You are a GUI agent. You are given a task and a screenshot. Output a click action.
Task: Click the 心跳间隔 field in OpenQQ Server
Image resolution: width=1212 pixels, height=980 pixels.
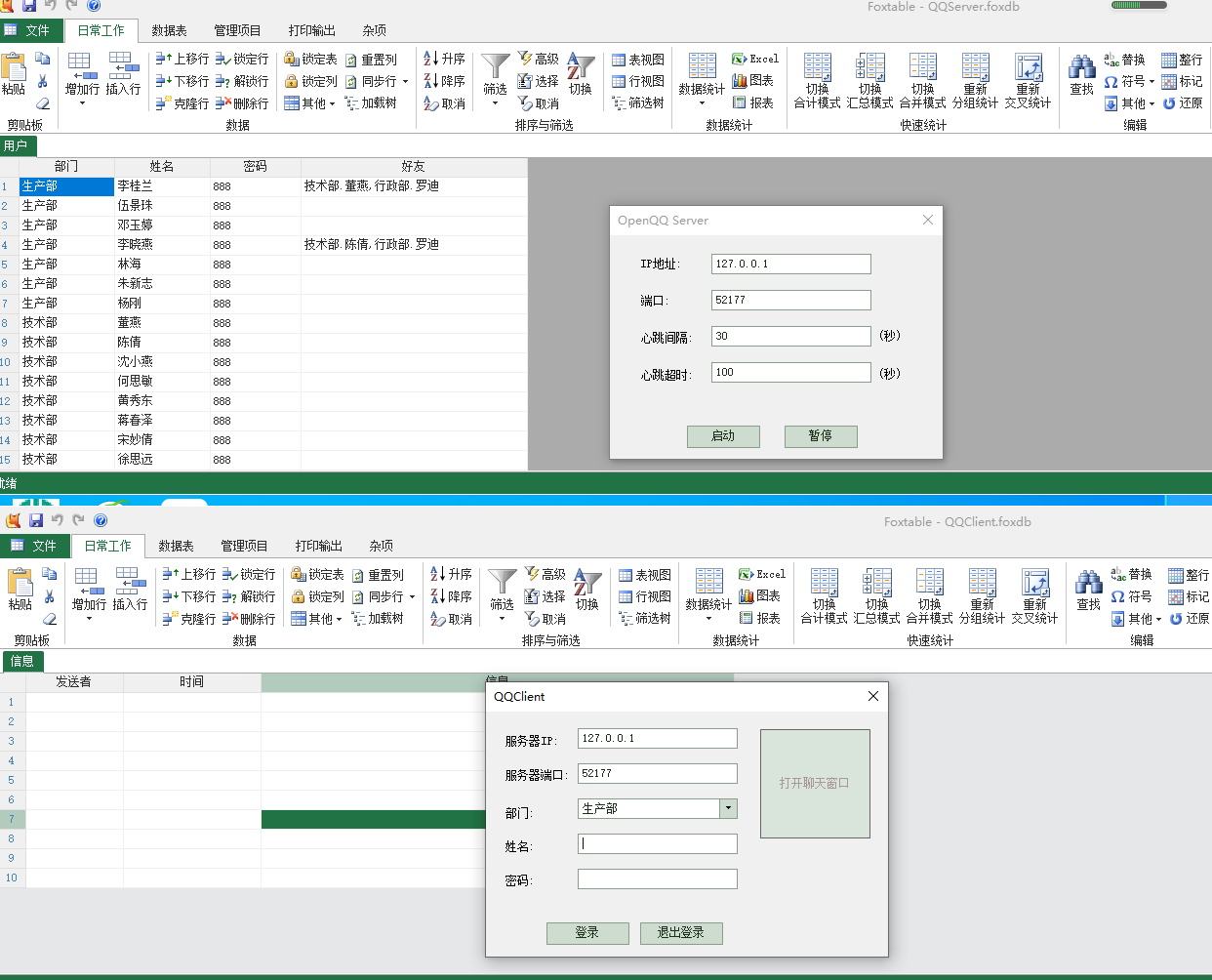(x=790, y=336)
